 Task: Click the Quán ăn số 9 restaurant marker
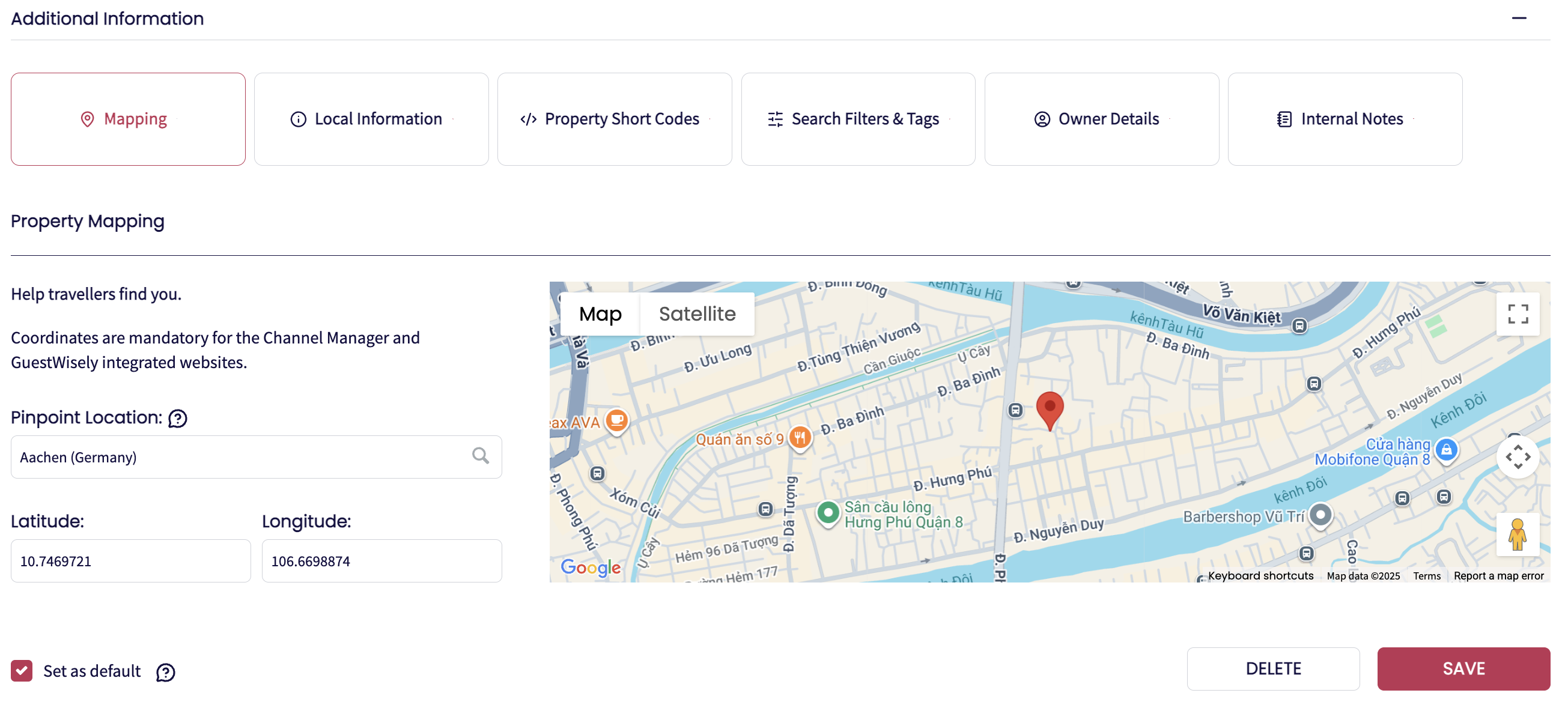[800, 437]
